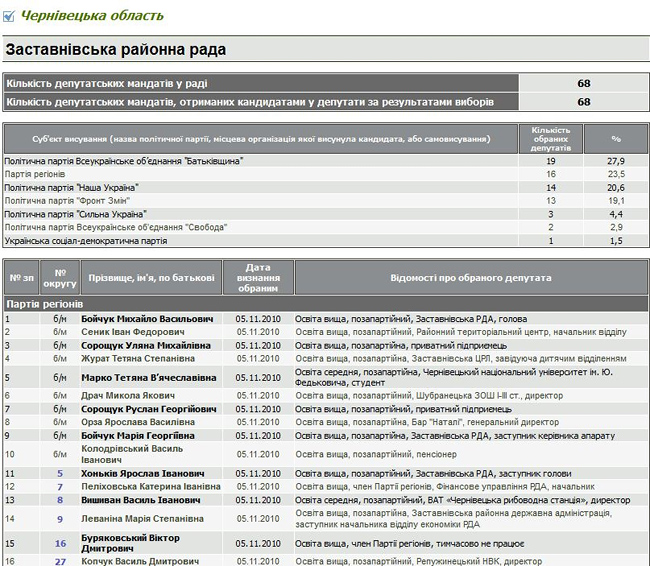The height and width of the screenshot is (566, 650).
Task: Click the № округу column header
Action: pos(60,278)
